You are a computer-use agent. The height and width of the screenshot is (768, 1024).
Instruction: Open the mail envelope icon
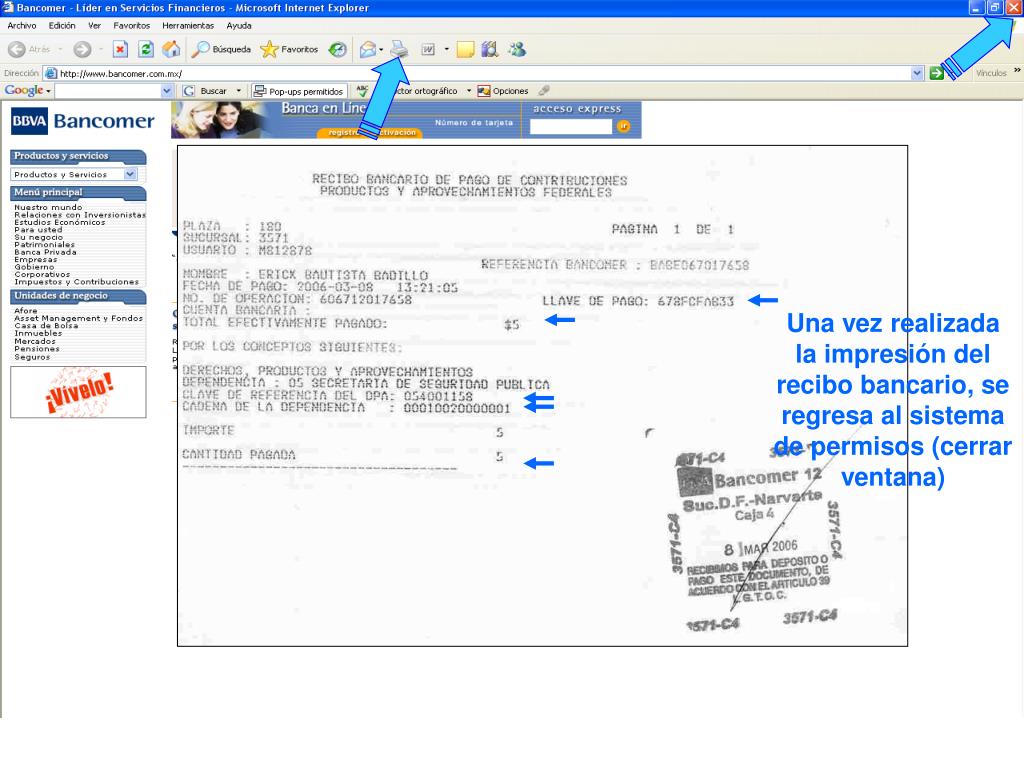point(368,49)
